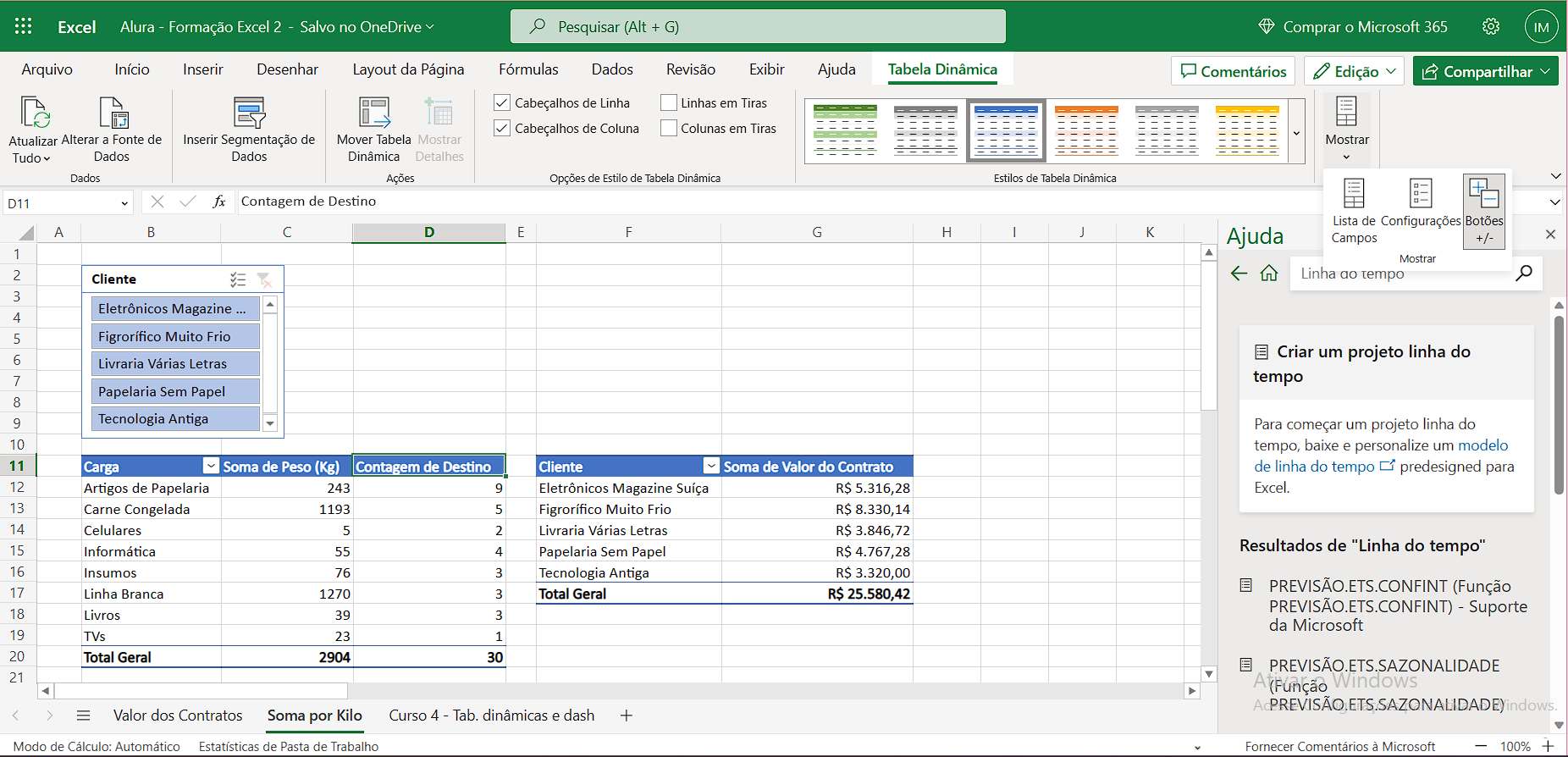This screenshot has width=1568, height=757.
Task: Click the insert function fx icon
Action: [x=219, y=202]
